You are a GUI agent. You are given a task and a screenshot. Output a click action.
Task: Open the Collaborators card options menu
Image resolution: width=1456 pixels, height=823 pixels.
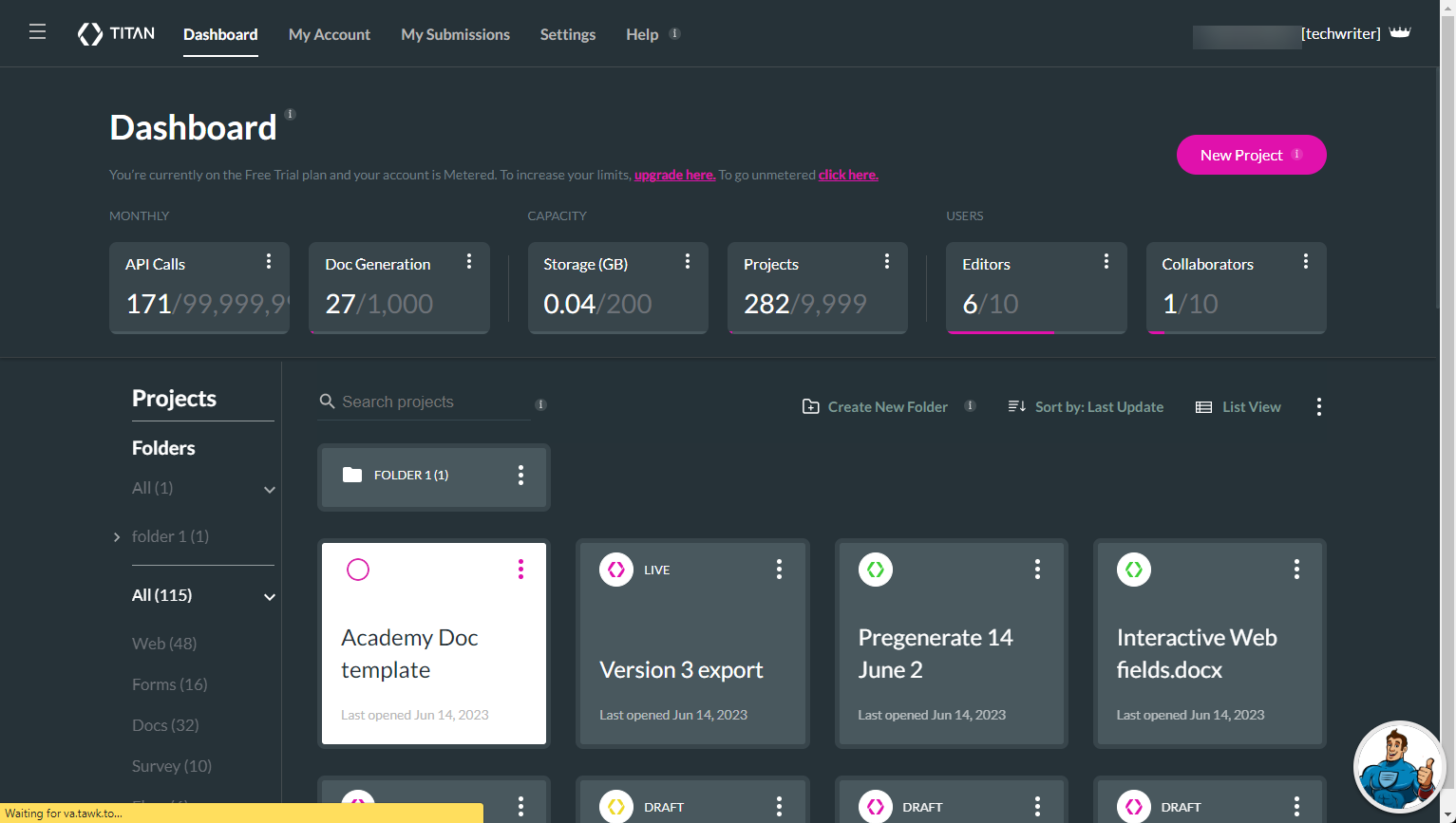[x=1306, y=261]
